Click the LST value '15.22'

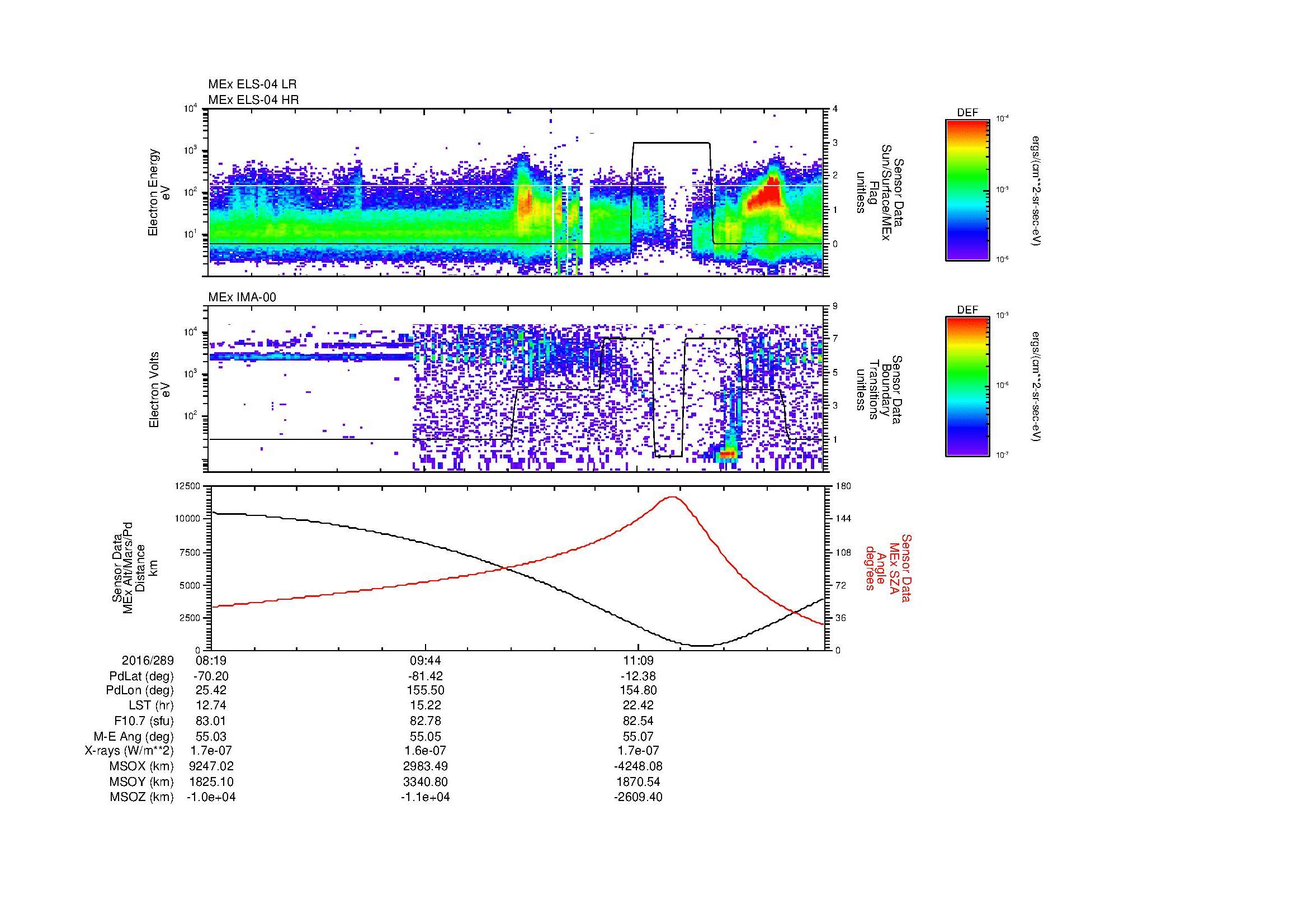coord(426,705)
